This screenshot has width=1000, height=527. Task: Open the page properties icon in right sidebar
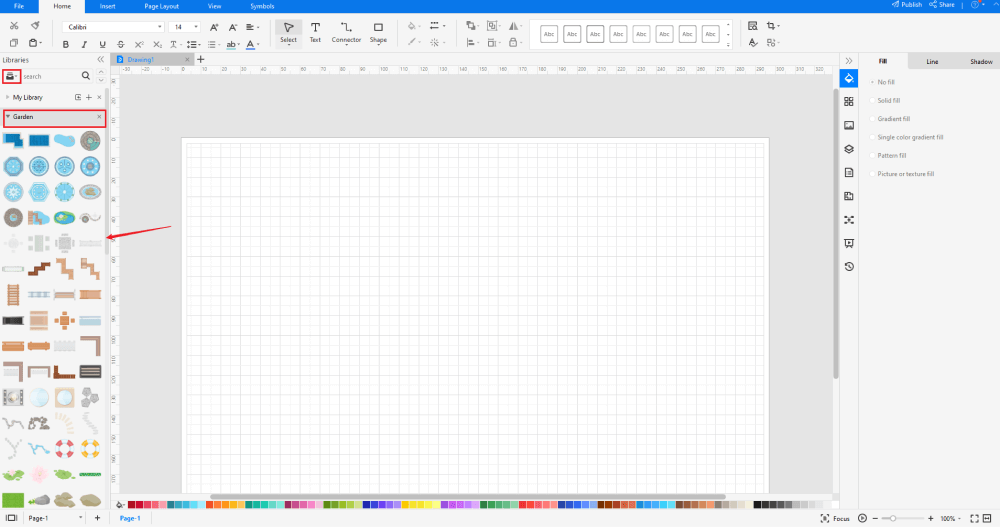849,172
